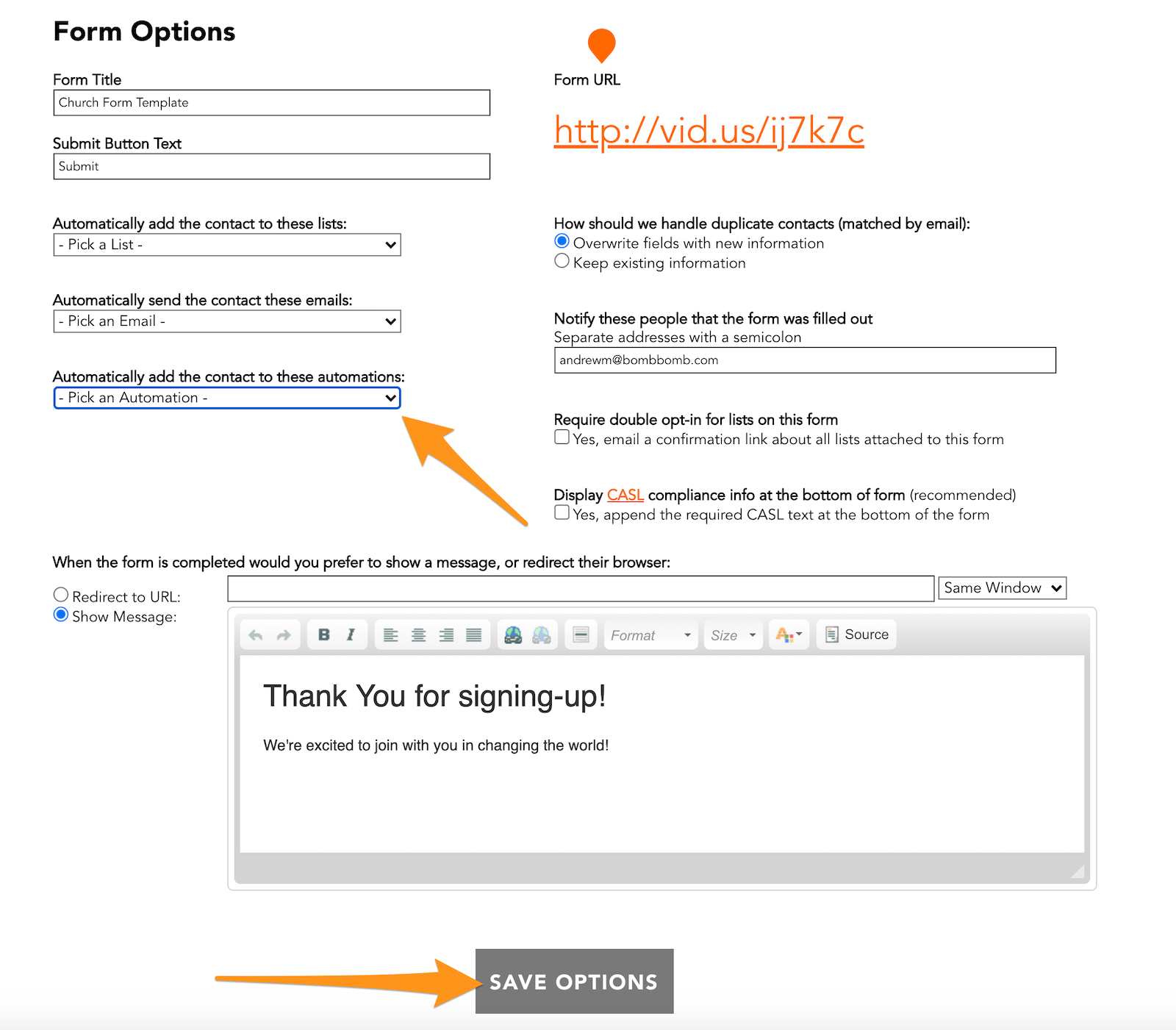This screenshot has height=1030, width=1176.
Task: Insert a horizontal line
Action: 581,635
